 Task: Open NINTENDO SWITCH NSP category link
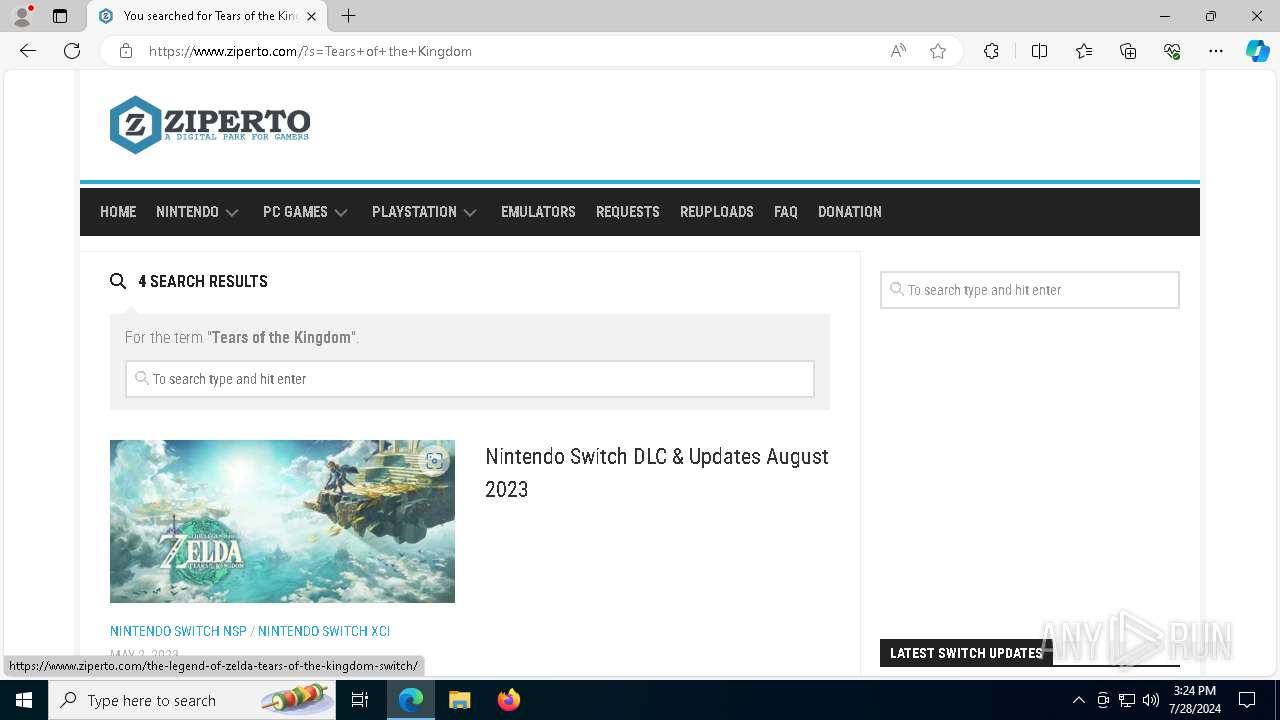point(178,631)
